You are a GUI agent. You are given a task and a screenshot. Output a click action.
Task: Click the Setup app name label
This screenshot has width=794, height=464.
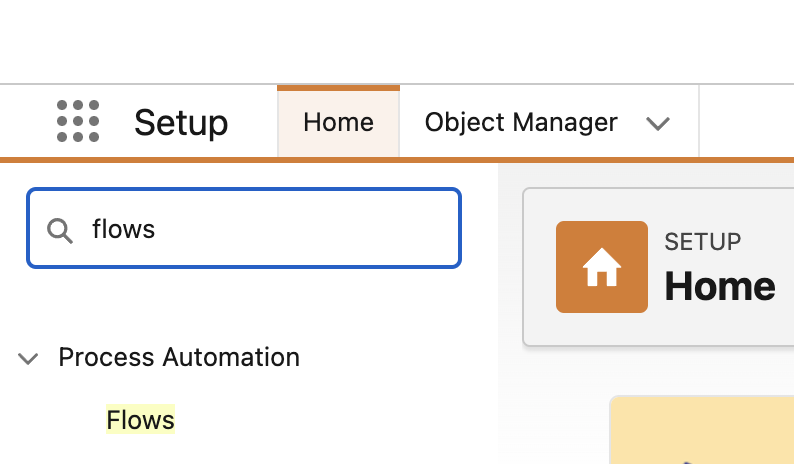(x=181, y=123)
